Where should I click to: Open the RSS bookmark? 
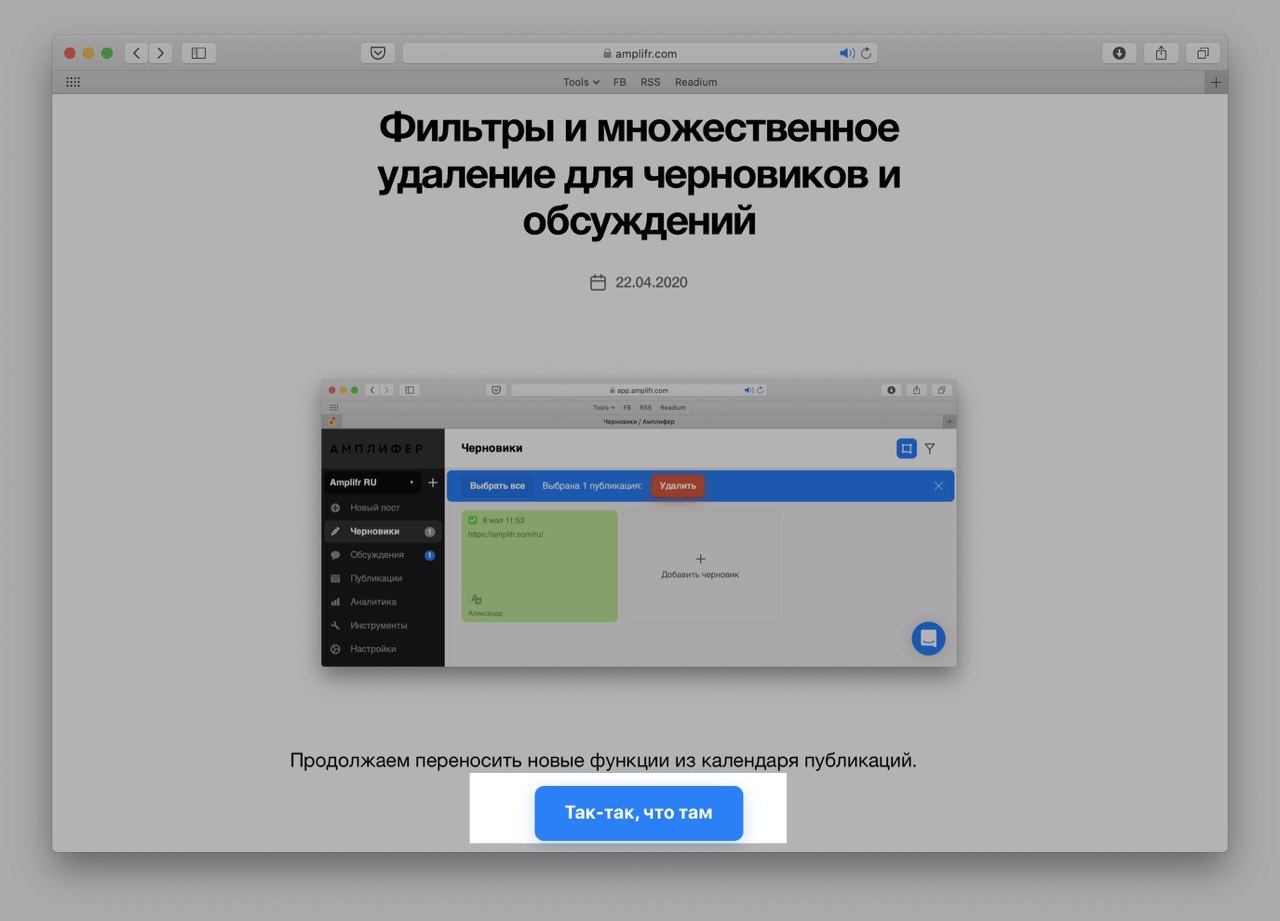pos(651,82)
